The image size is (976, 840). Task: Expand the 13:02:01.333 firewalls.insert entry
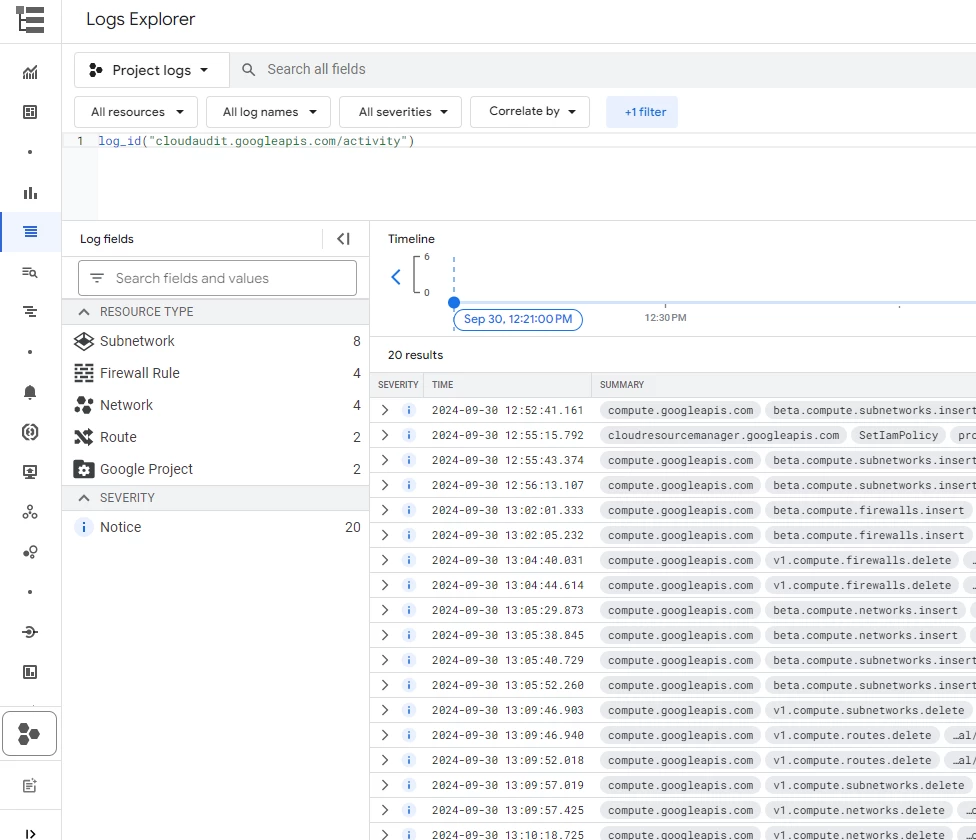coord(385,510)
